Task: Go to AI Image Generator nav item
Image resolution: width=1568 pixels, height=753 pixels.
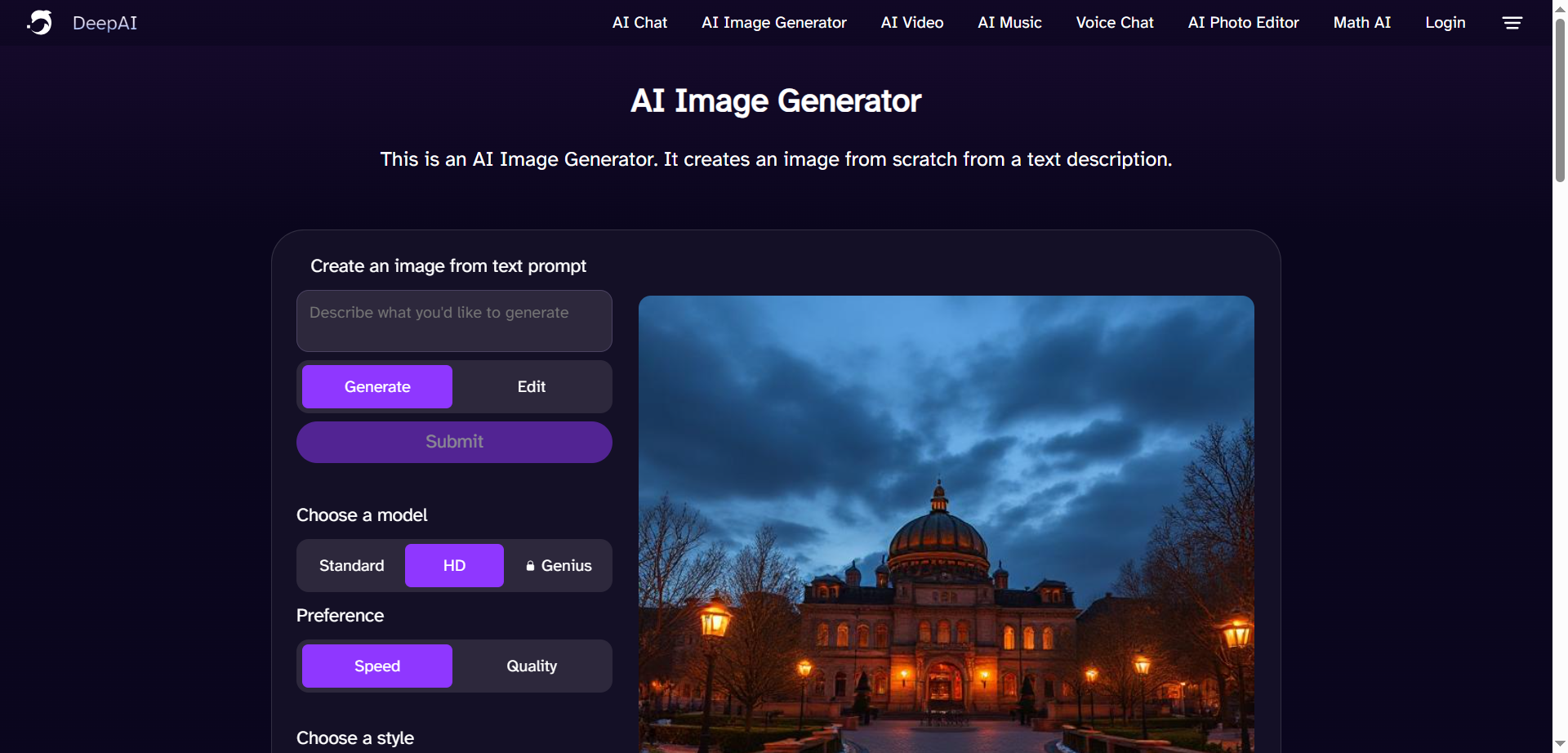Action: tap(773, 23)
